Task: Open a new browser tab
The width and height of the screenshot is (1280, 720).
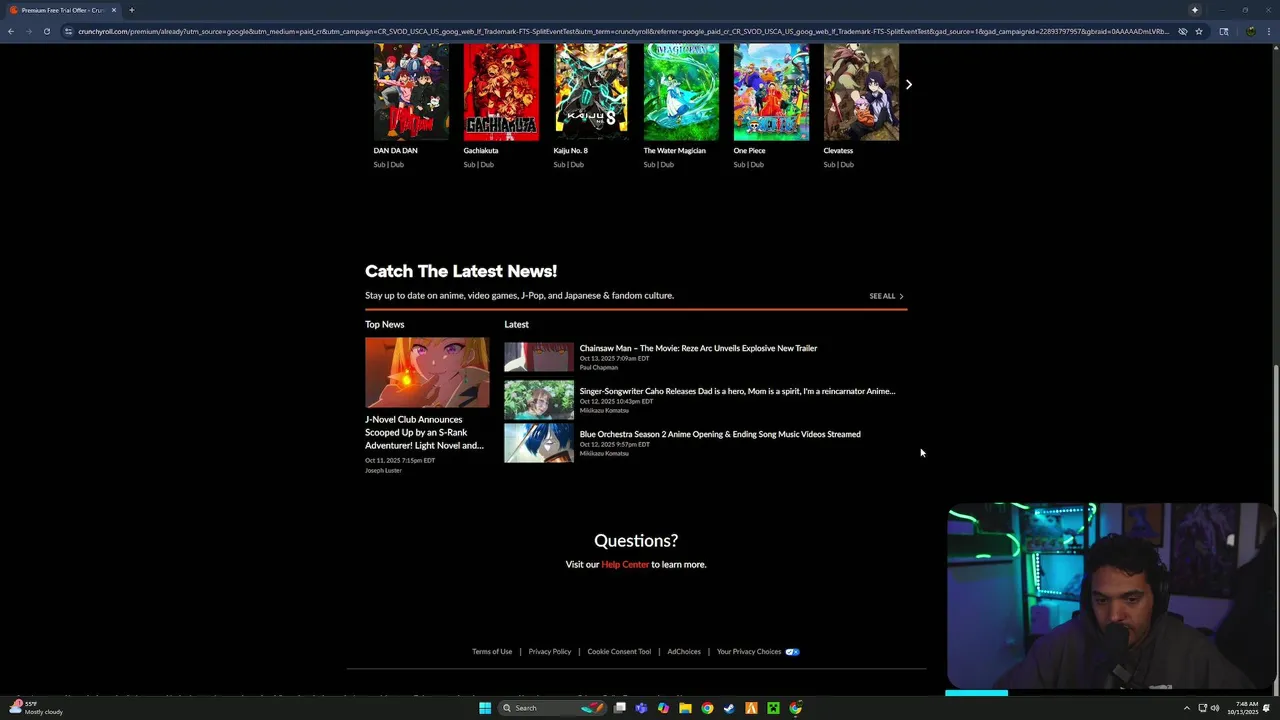Action: 131,10
